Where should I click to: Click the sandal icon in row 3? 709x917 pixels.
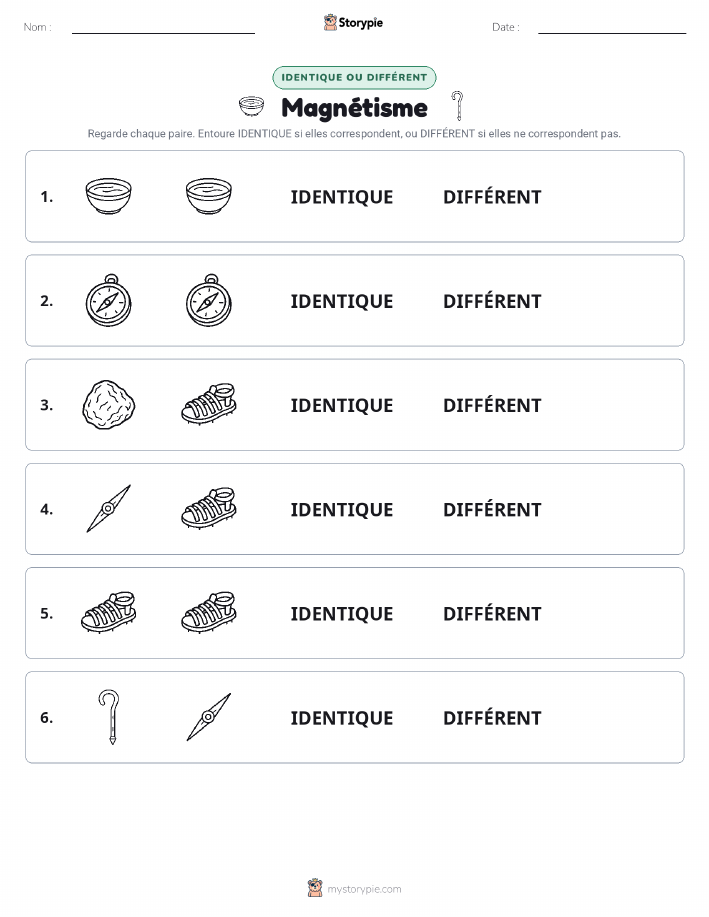(x=209, y=404)
